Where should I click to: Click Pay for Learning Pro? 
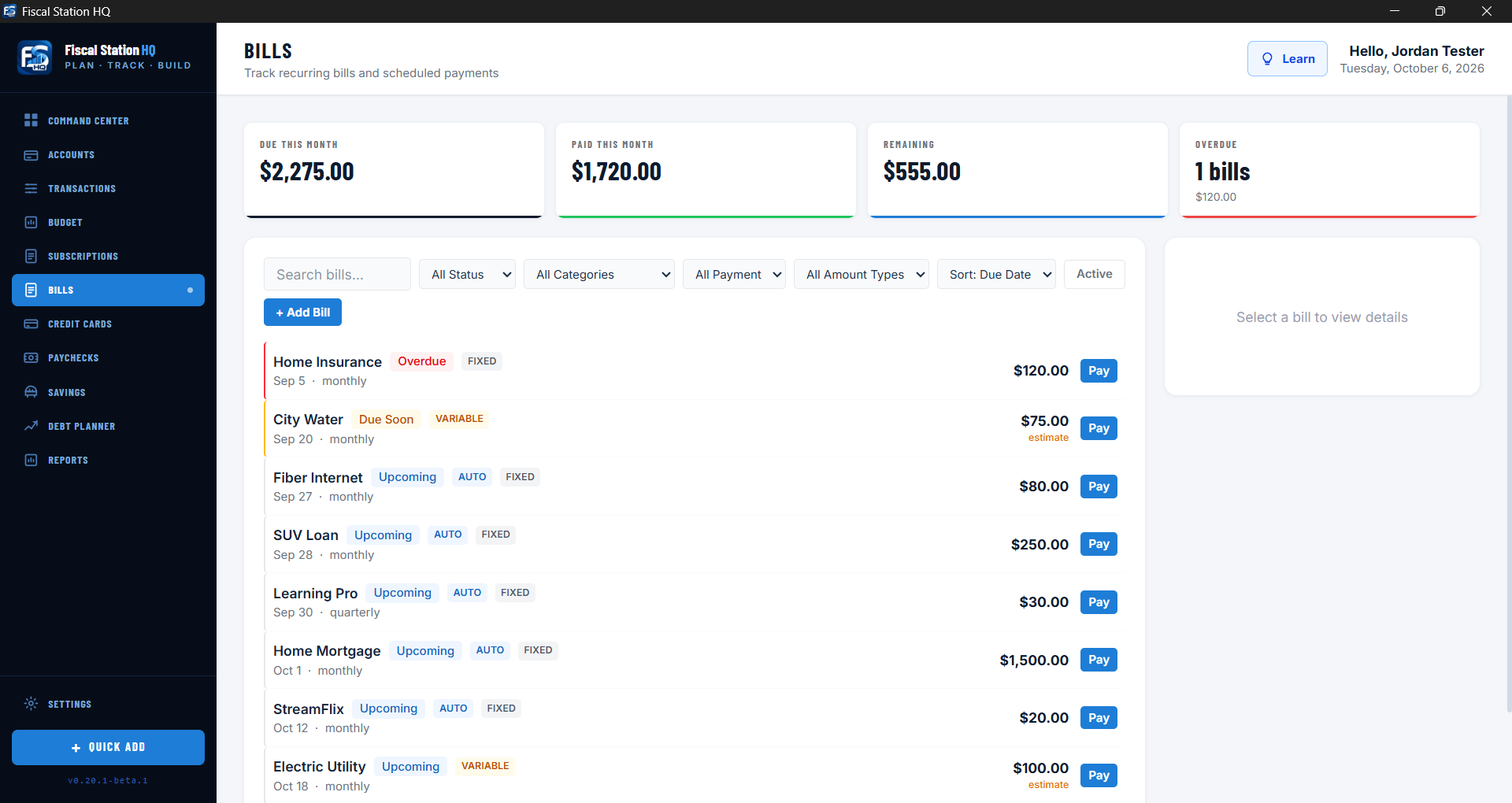coord(1099,602)
